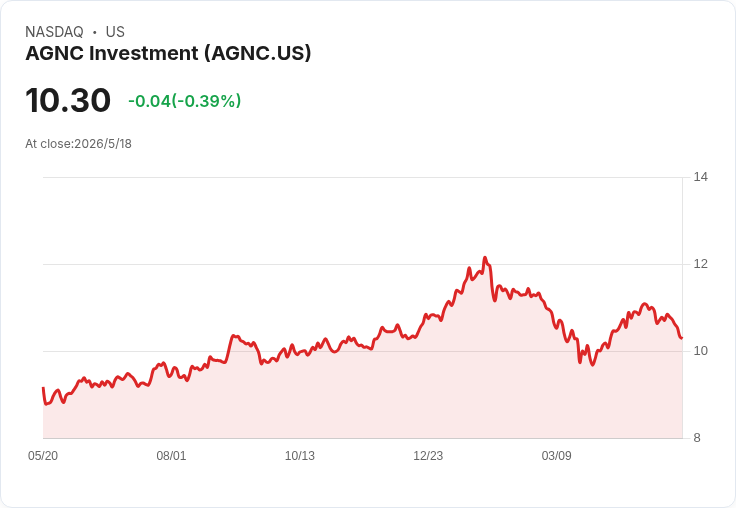The image size is (736, 508).
Task: Click the dot separator between NASDAQ and US
Action: click(x=95, y=32)
